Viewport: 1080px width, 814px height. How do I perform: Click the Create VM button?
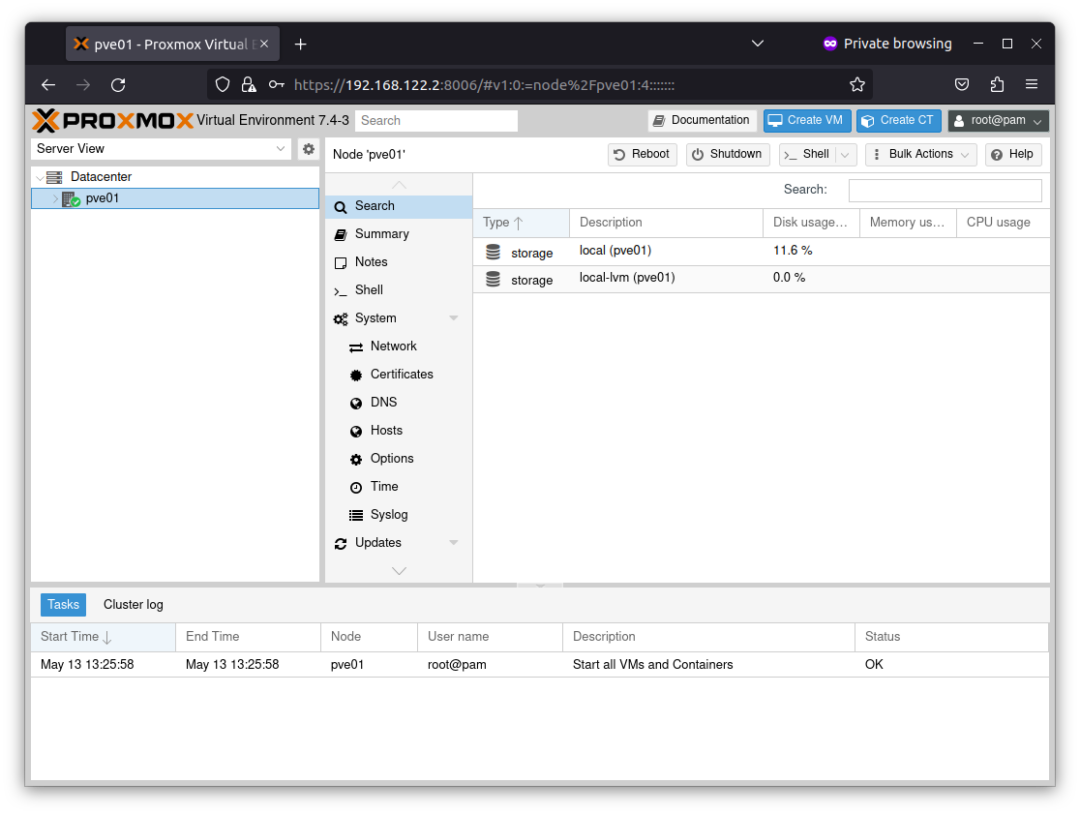[806, 120]
